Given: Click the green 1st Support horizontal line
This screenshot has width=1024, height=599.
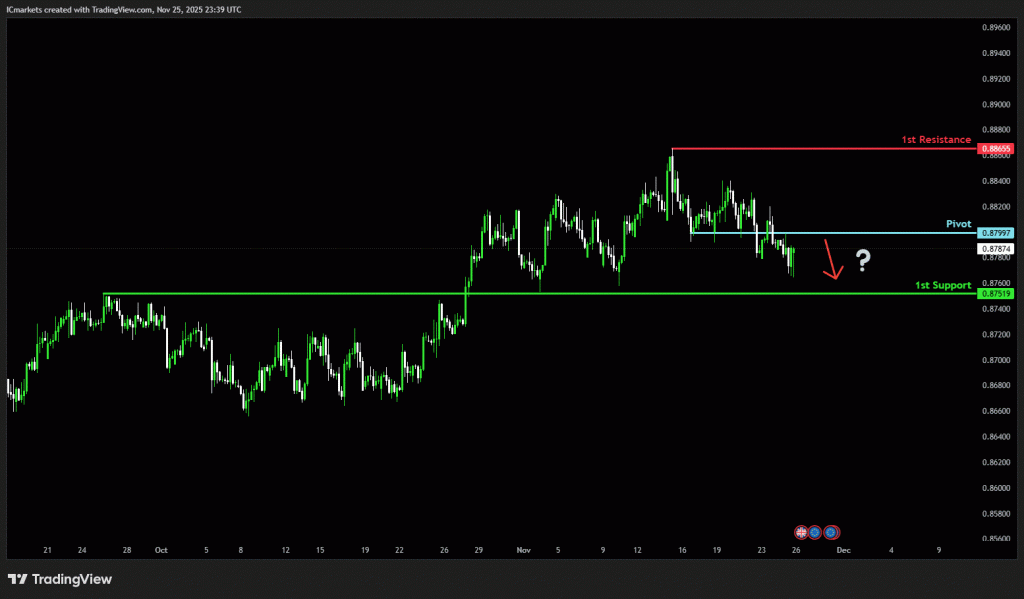Looking at the screenshot, I should pyautogui.click(x=600, y=294).
